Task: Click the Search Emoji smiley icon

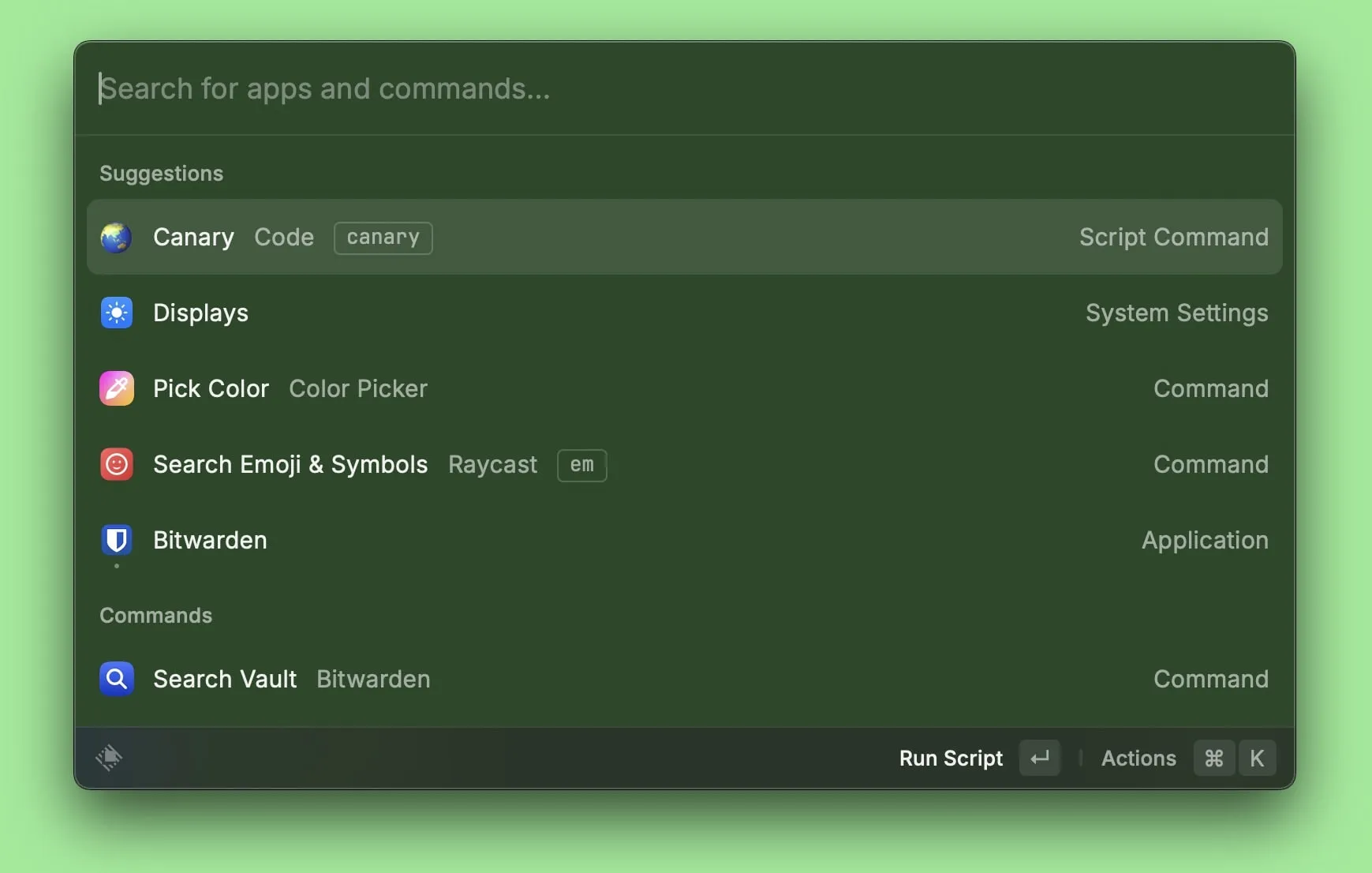Action: click(116, 465)
